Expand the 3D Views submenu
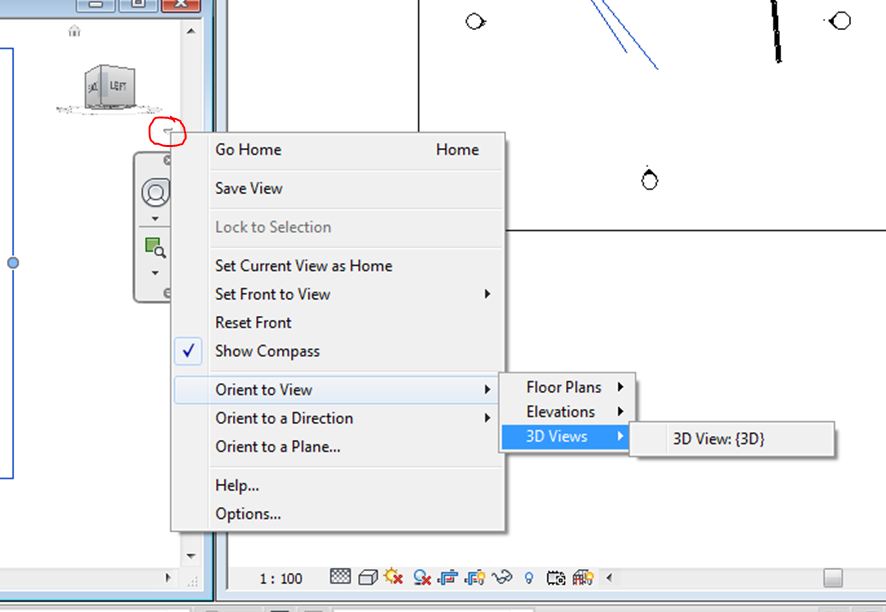This screenshot has width=886, height=612. [x=567, y=436]
